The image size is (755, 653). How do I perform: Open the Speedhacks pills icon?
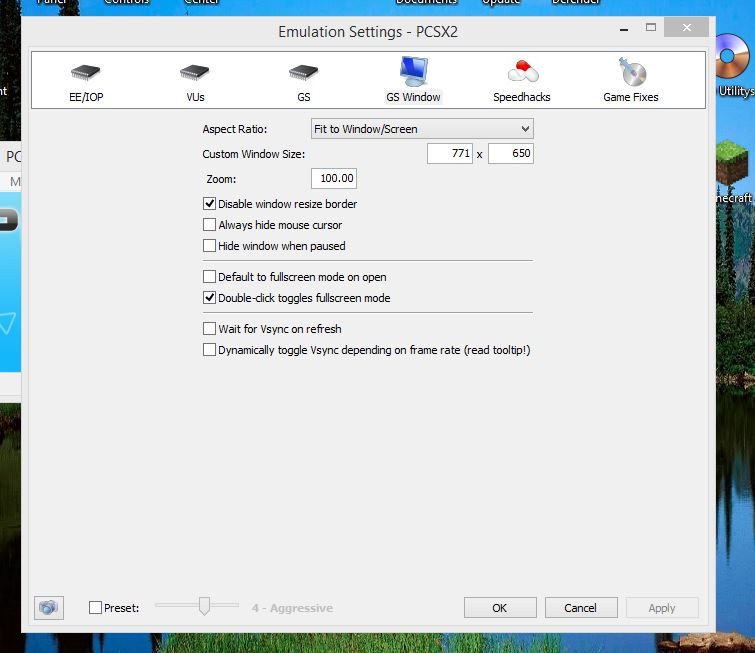click(x=522, y=72)
